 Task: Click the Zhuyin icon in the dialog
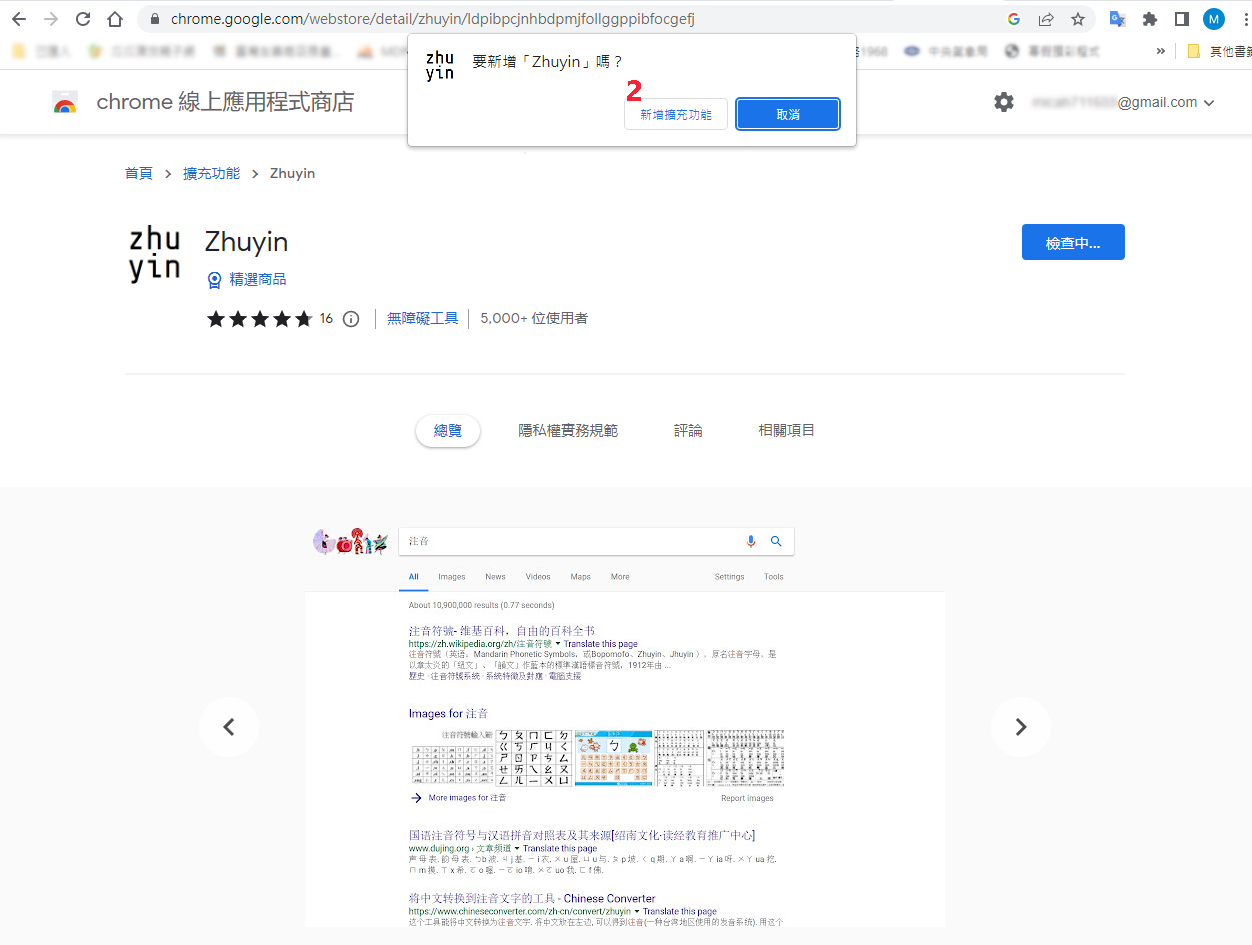(440, 65)
